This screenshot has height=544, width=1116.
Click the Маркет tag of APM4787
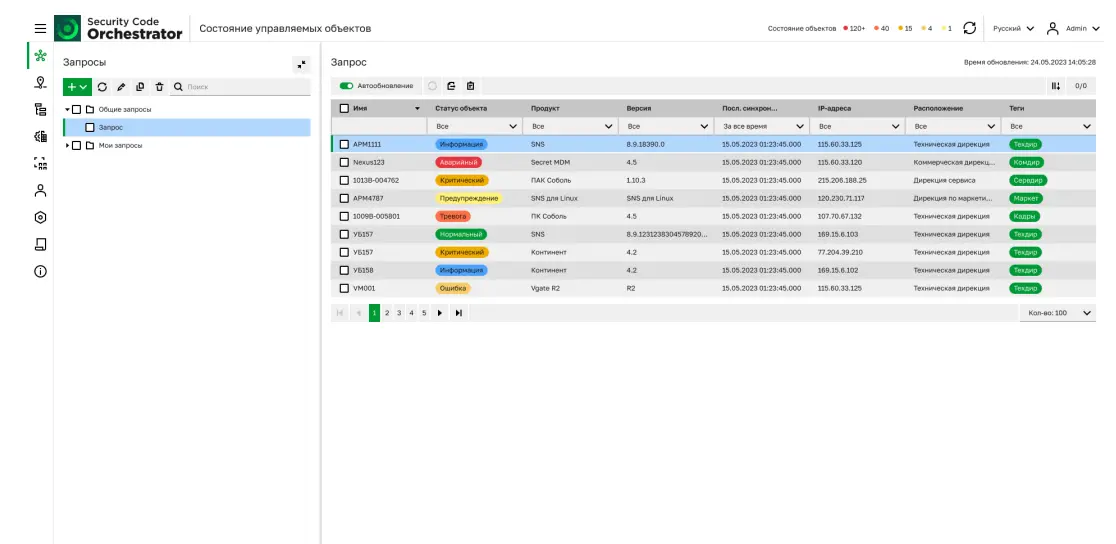1026,198
